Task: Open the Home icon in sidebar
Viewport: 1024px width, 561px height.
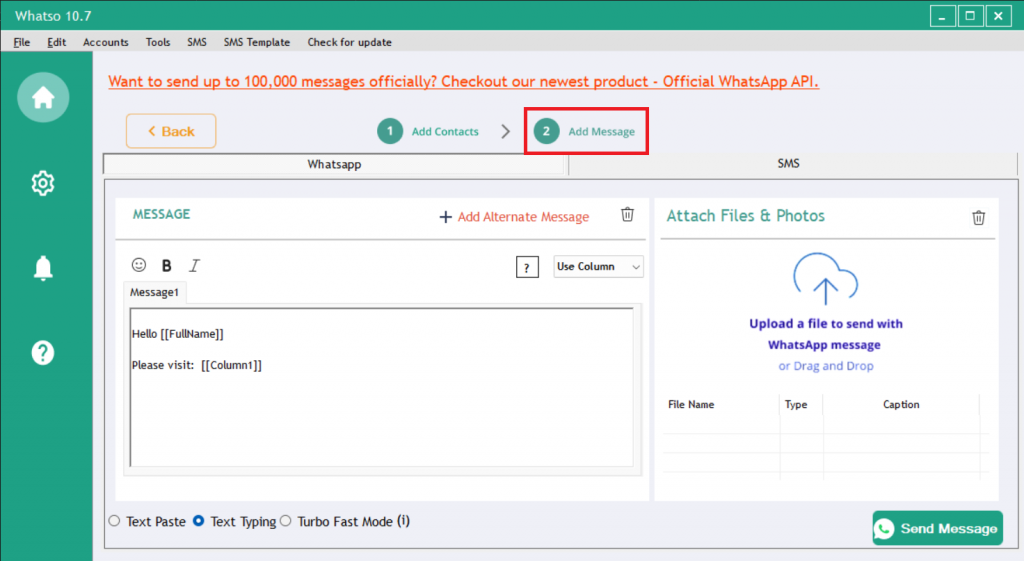Action: (43, 97)
